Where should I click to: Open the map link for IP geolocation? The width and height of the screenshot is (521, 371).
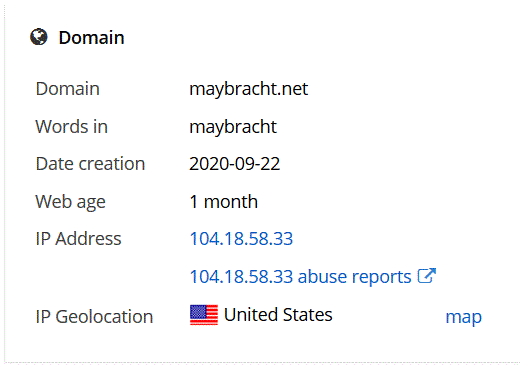point(463,317)
